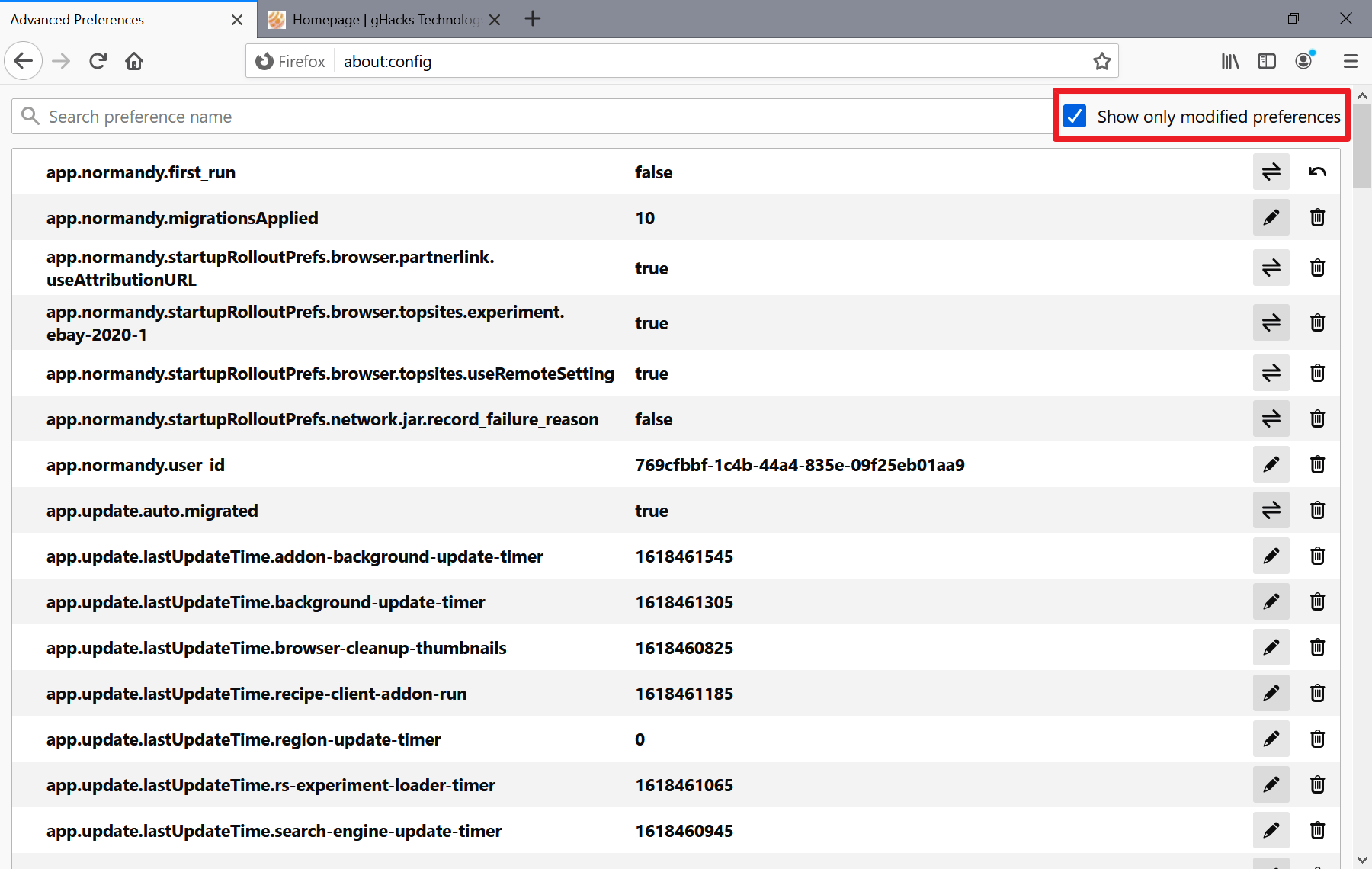Click the vertical scrollbar thumb
The height and width of the screenshot is (869, 1372).
coord(1361,145)
